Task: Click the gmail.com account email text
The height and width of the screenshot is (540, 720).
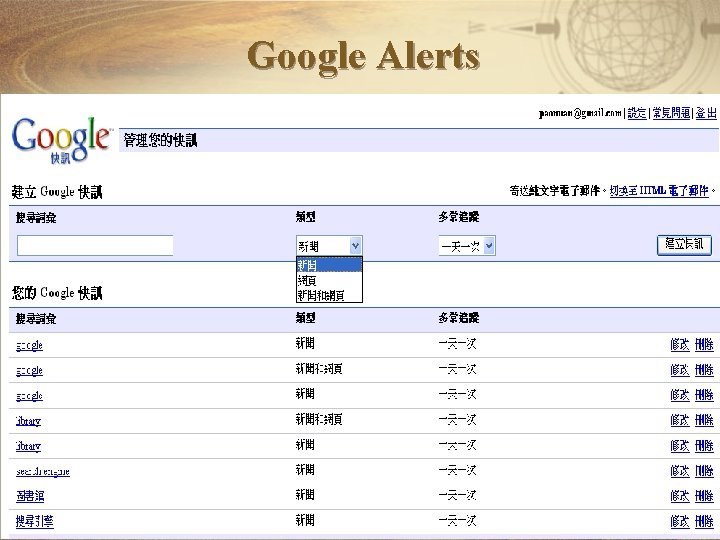Action: (x=580, y=112)
